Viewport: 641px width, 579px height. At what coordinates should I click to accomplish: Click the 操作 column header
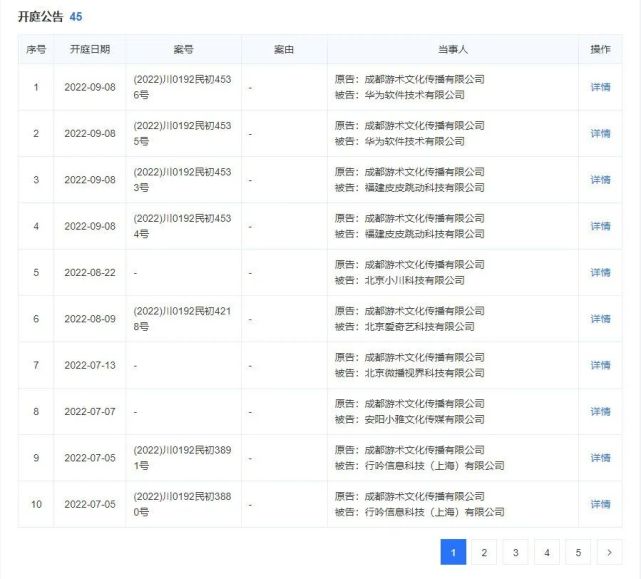600,49
